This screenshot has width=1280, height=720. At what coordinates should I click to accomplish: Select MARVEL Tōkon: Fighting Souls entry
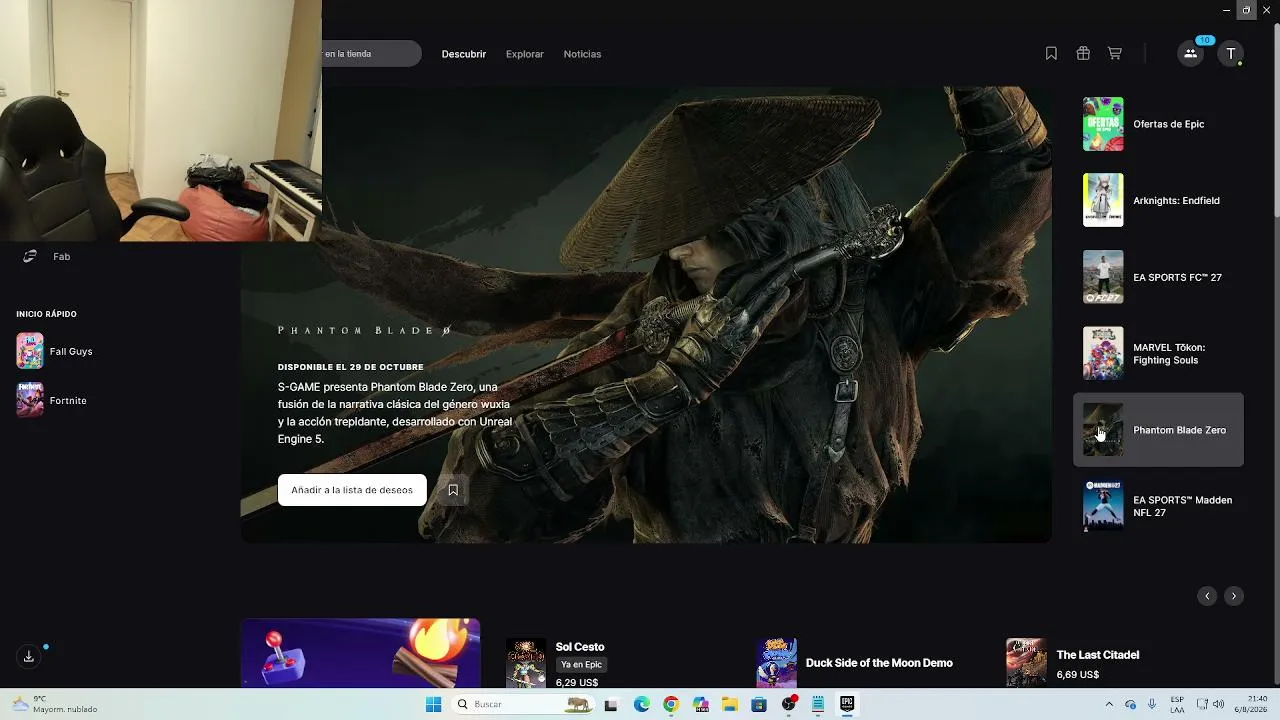[x=1158, y=353]
